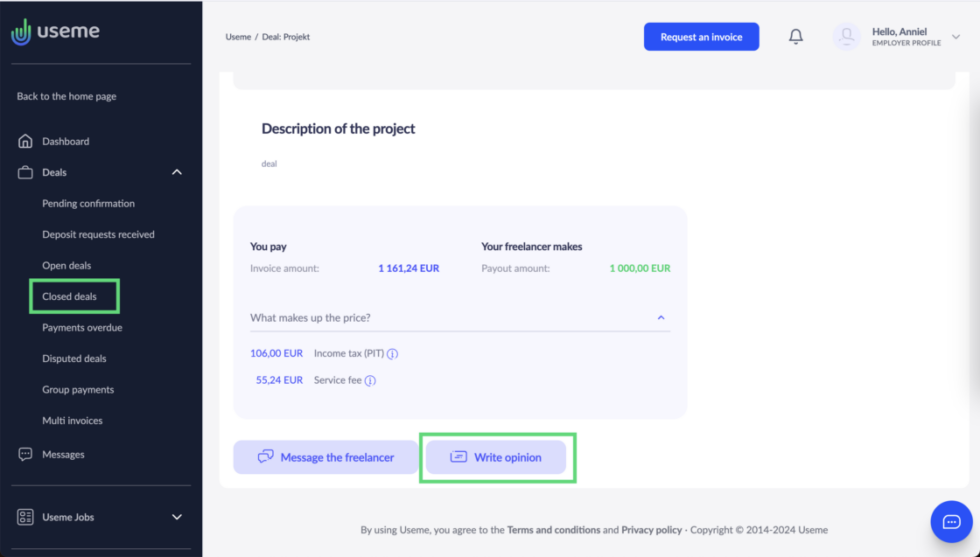Click the Service fee info icon
Image resolution: width=980 pixels, height=557 pixels.
pyautogui.click(x=370, y=381)
